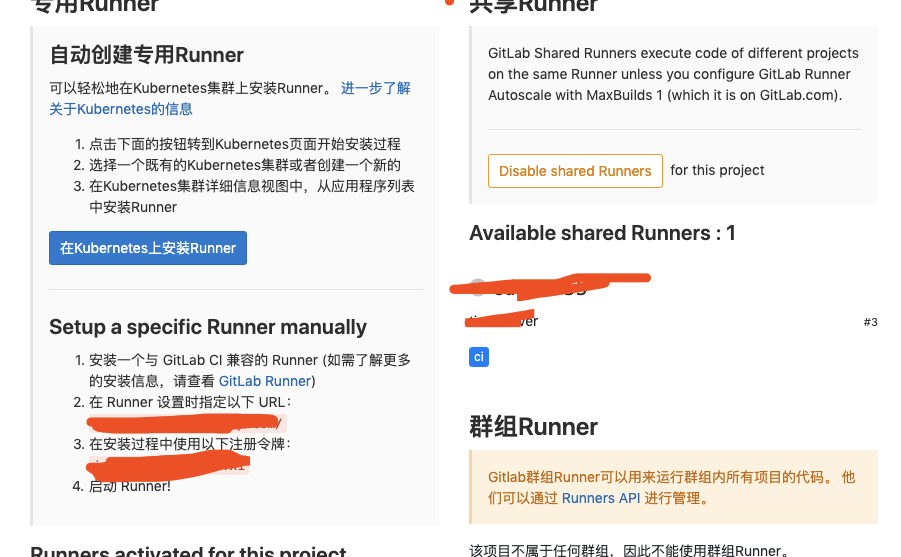Click step 点击下面的按钮转到Kubernetes页面开始安装过程
This screenshot has height=557, width=901.
tap(245, 144)
